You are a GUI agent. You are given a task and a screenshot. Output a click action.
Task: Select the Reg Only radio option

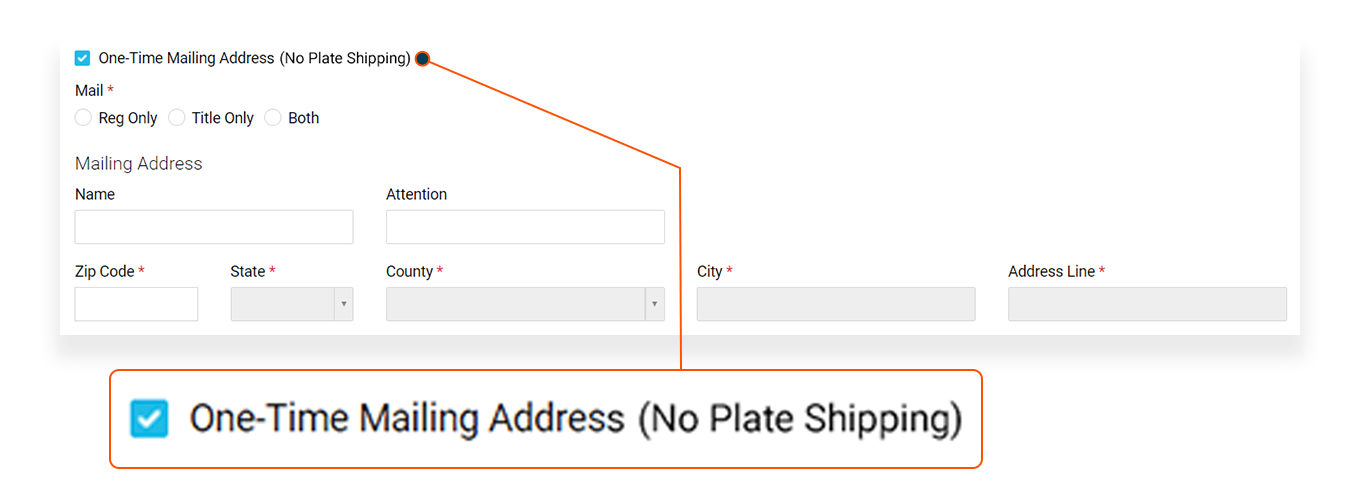(x=84, y=118)
